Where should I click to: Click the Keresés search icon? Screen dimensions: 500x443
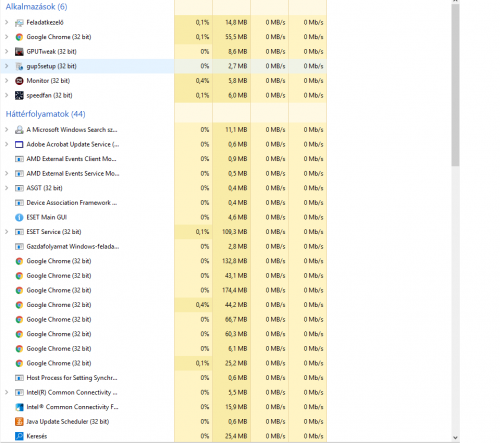click(19, 436)
